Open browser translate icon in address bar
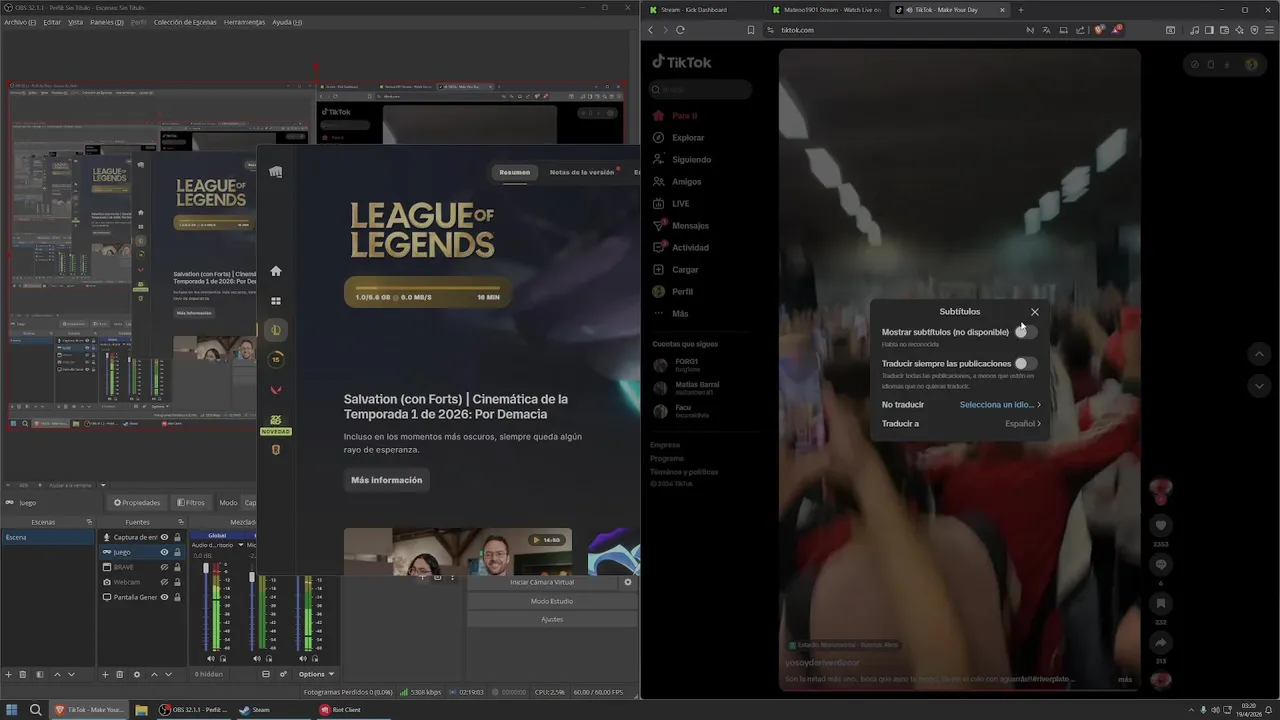Screen dimensions: 1280x720 coord(1046,30)
